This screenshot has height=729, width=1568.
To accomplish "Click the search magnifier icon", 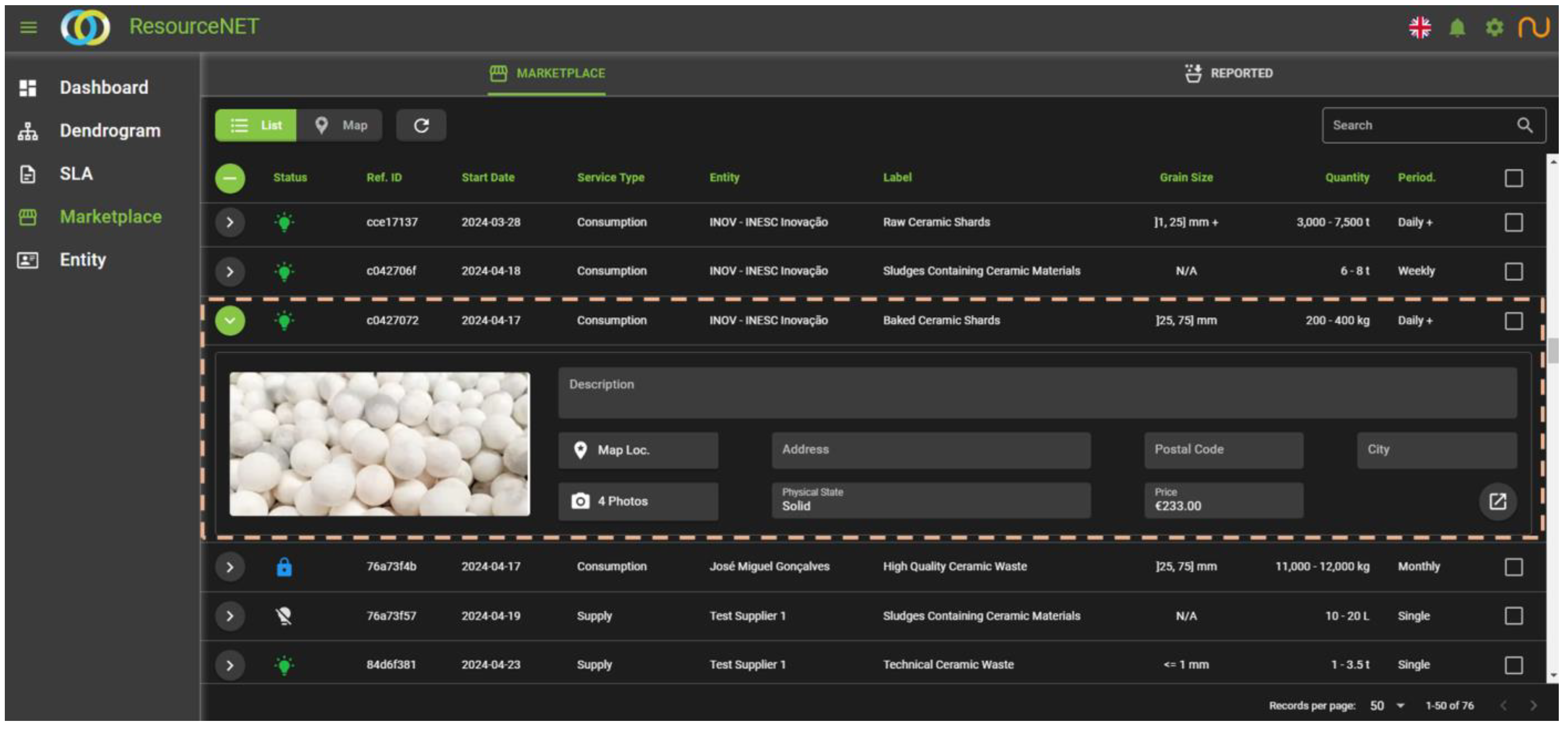I will click(x=1524, y=125).
